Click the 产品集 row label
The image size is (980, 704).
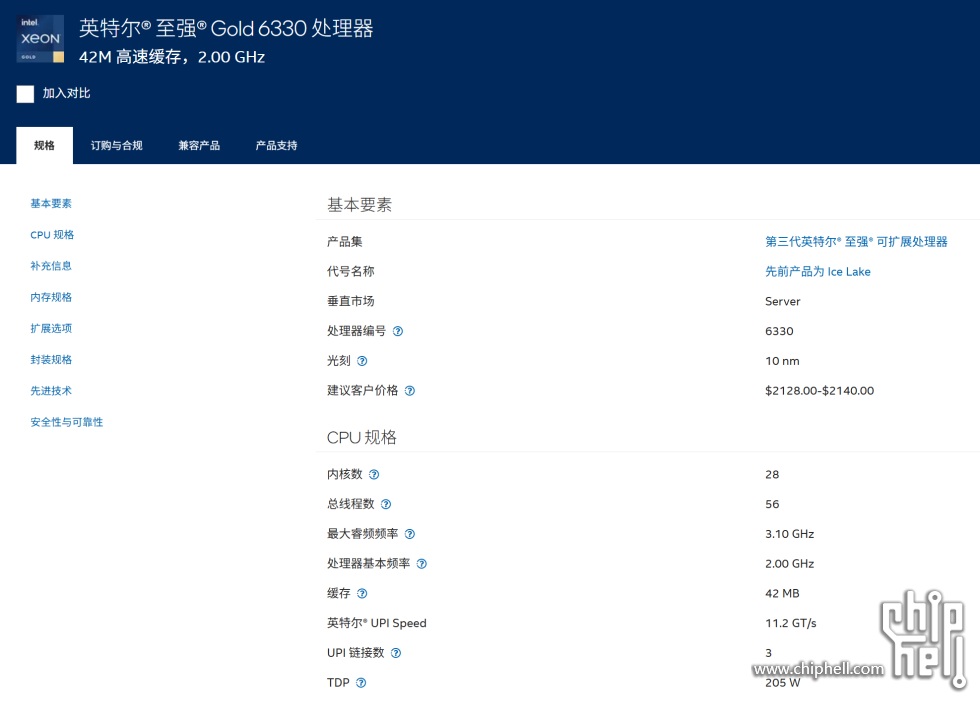tap(344, 241)
